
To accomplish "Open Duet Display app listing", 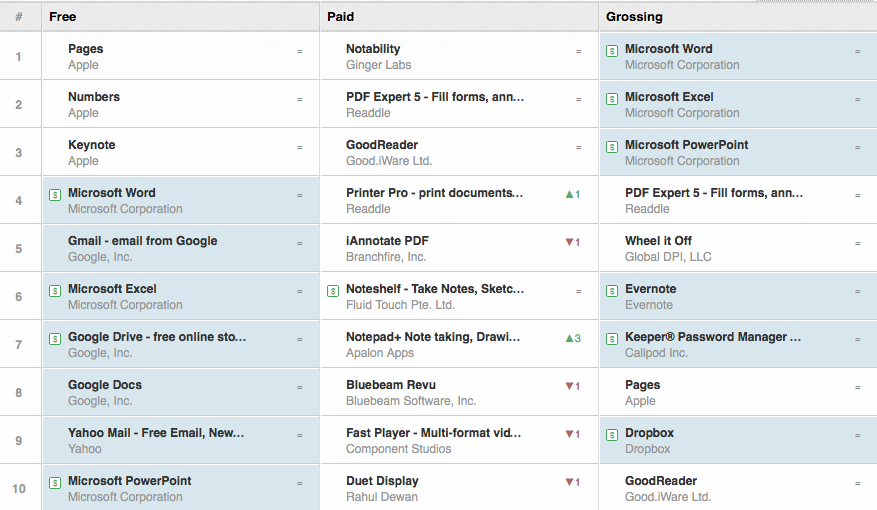I will (x=382, y=481).
